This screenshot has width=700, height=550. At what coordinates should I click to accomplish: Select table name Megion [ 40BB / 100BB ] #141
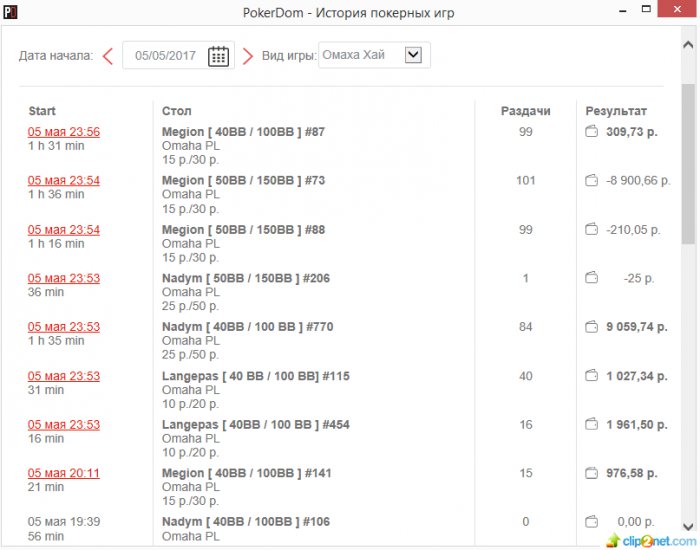tap(246, 473)
